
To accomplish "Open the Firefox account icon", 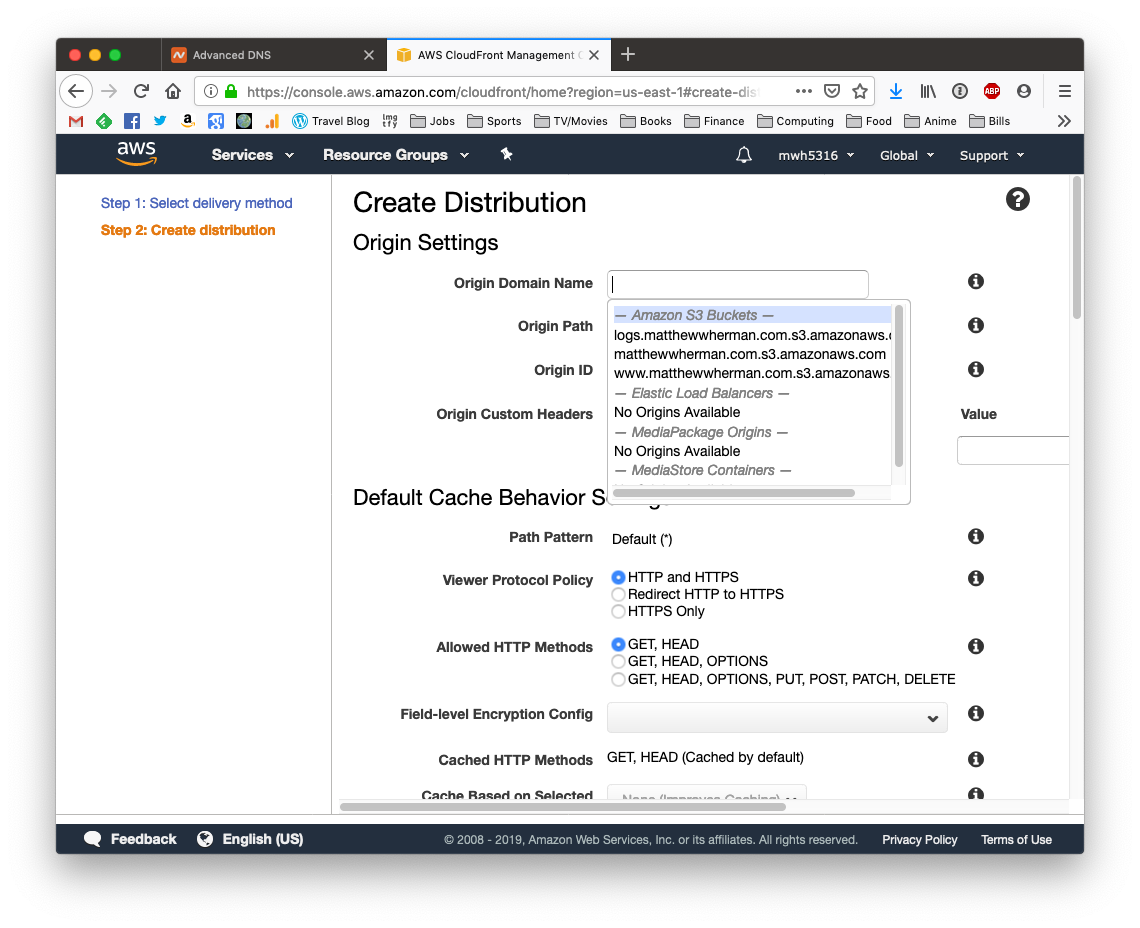I will [x=1024, y=92].
